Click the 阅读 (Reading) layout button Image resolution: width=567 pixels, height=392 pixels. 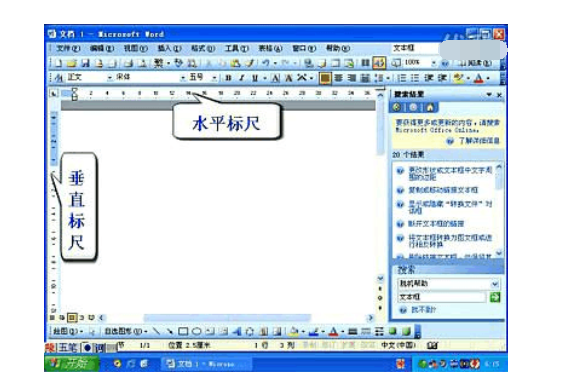pos(475,63)
